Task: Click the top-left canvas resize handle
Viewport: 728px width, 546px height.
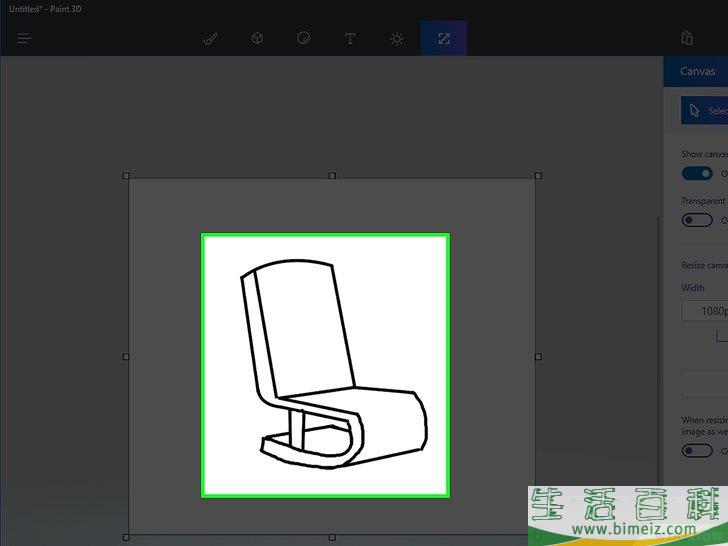Action: pos(126,176)
